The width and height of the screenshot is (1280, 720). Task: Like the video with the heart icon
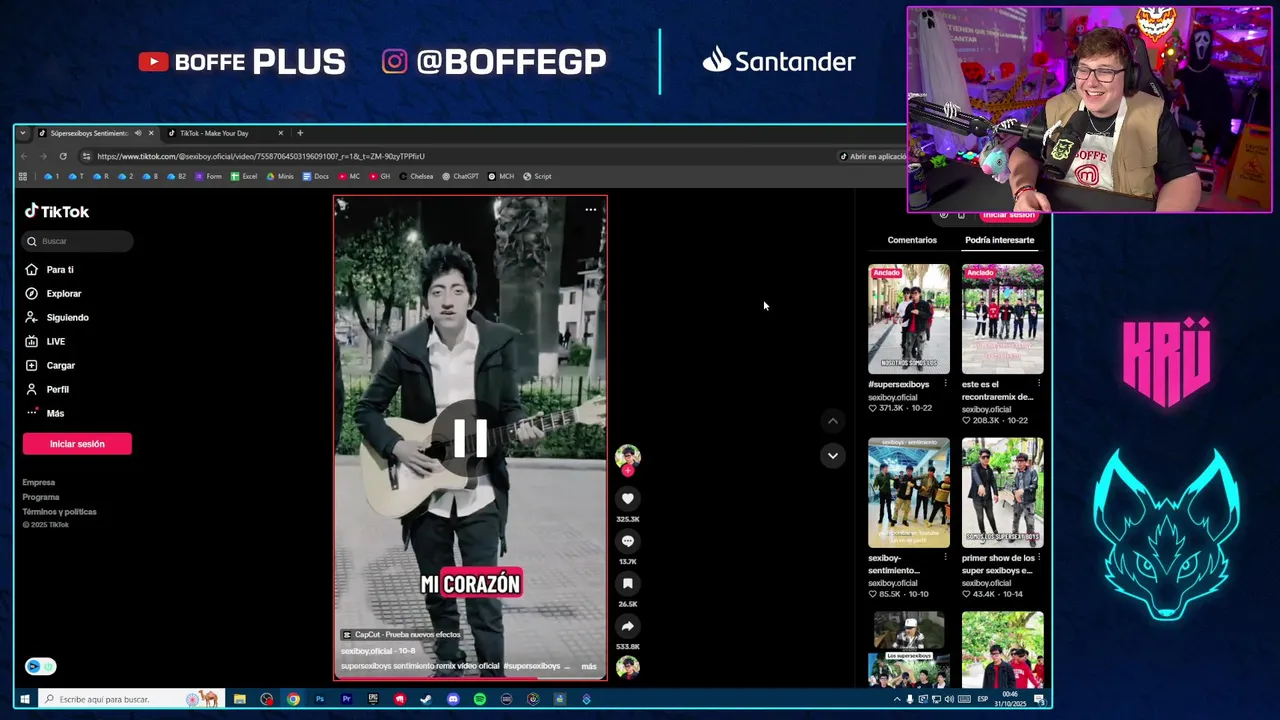coord(628,498)
